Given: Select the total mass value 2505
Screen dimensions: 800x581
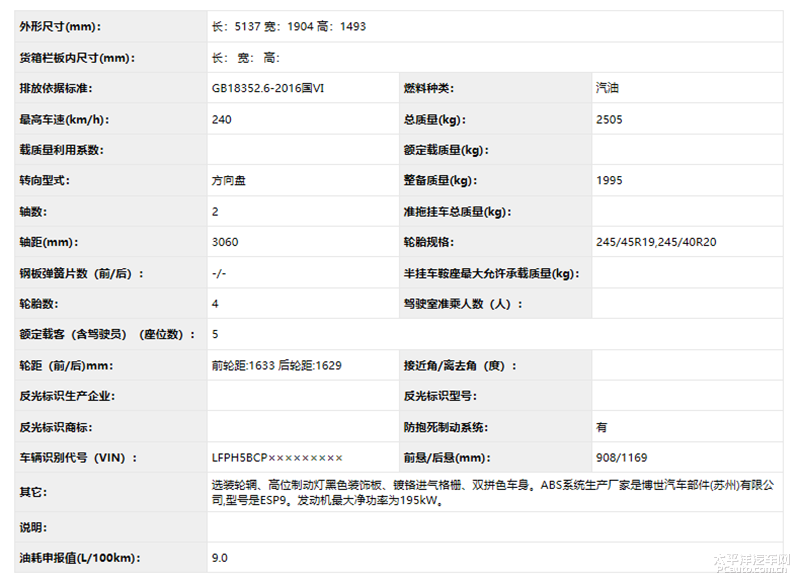Looking at the screenshot, I should [609, 119].
